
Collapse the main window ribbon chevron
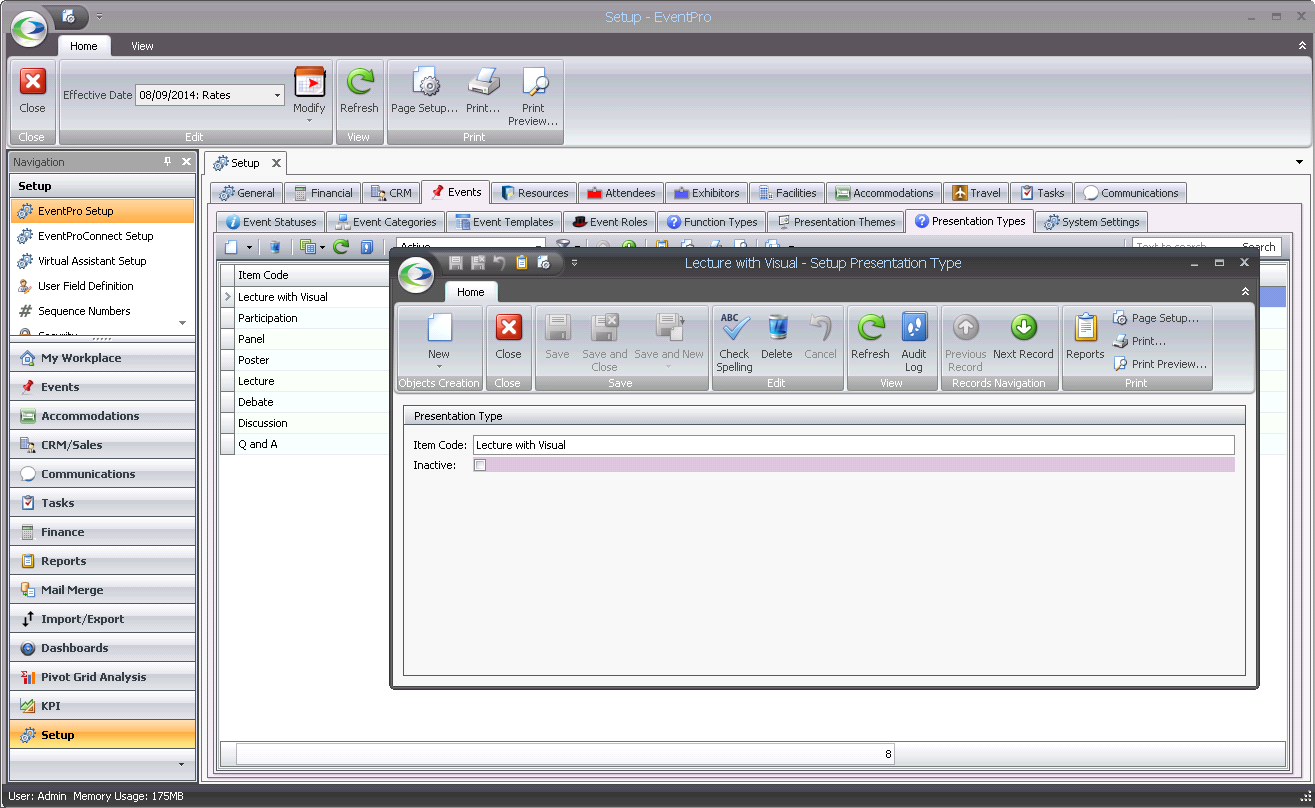(x=1301, y=46)
